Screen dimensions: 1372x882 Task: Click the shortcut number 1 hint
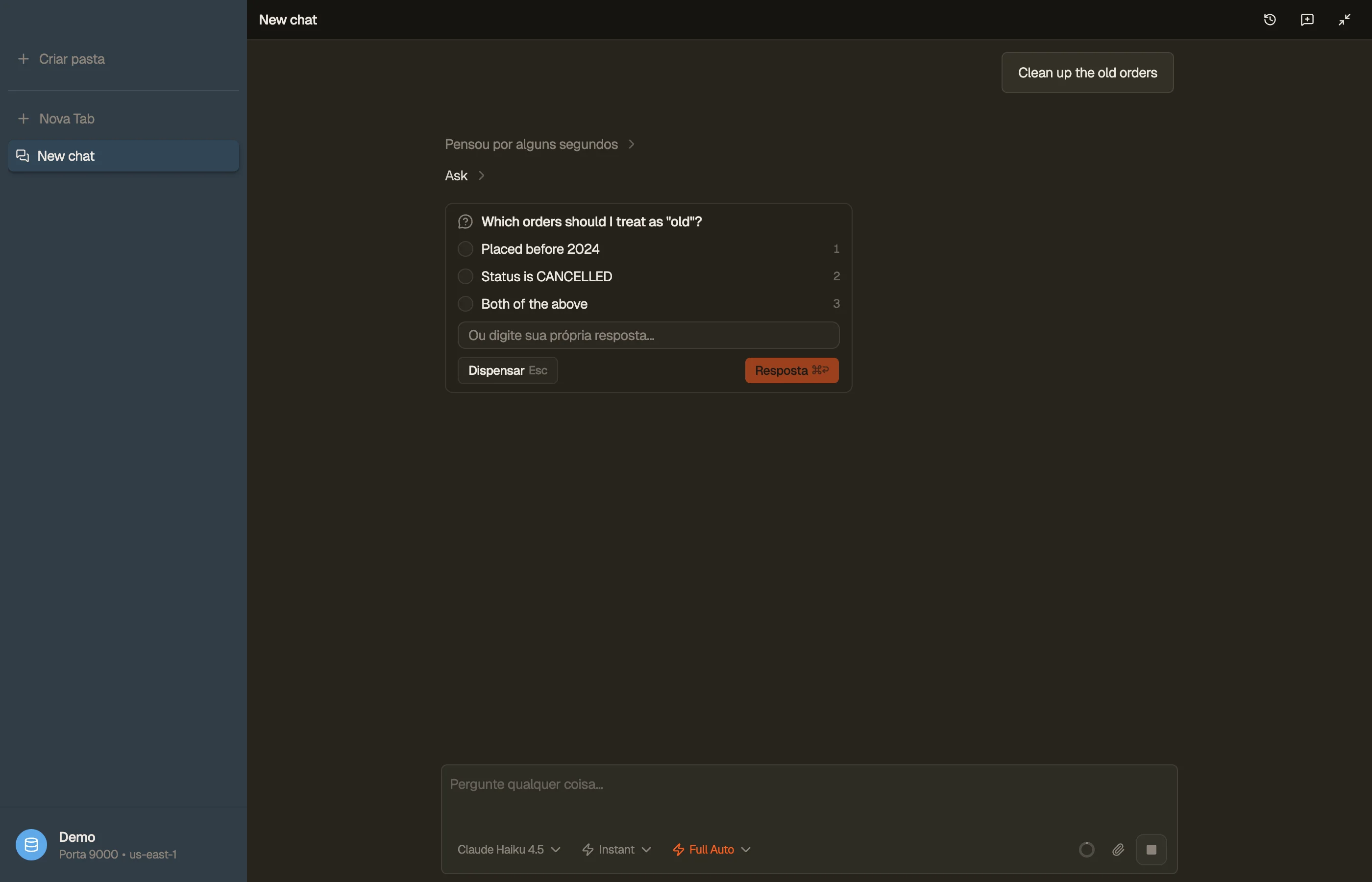click(x=836, y=249)
